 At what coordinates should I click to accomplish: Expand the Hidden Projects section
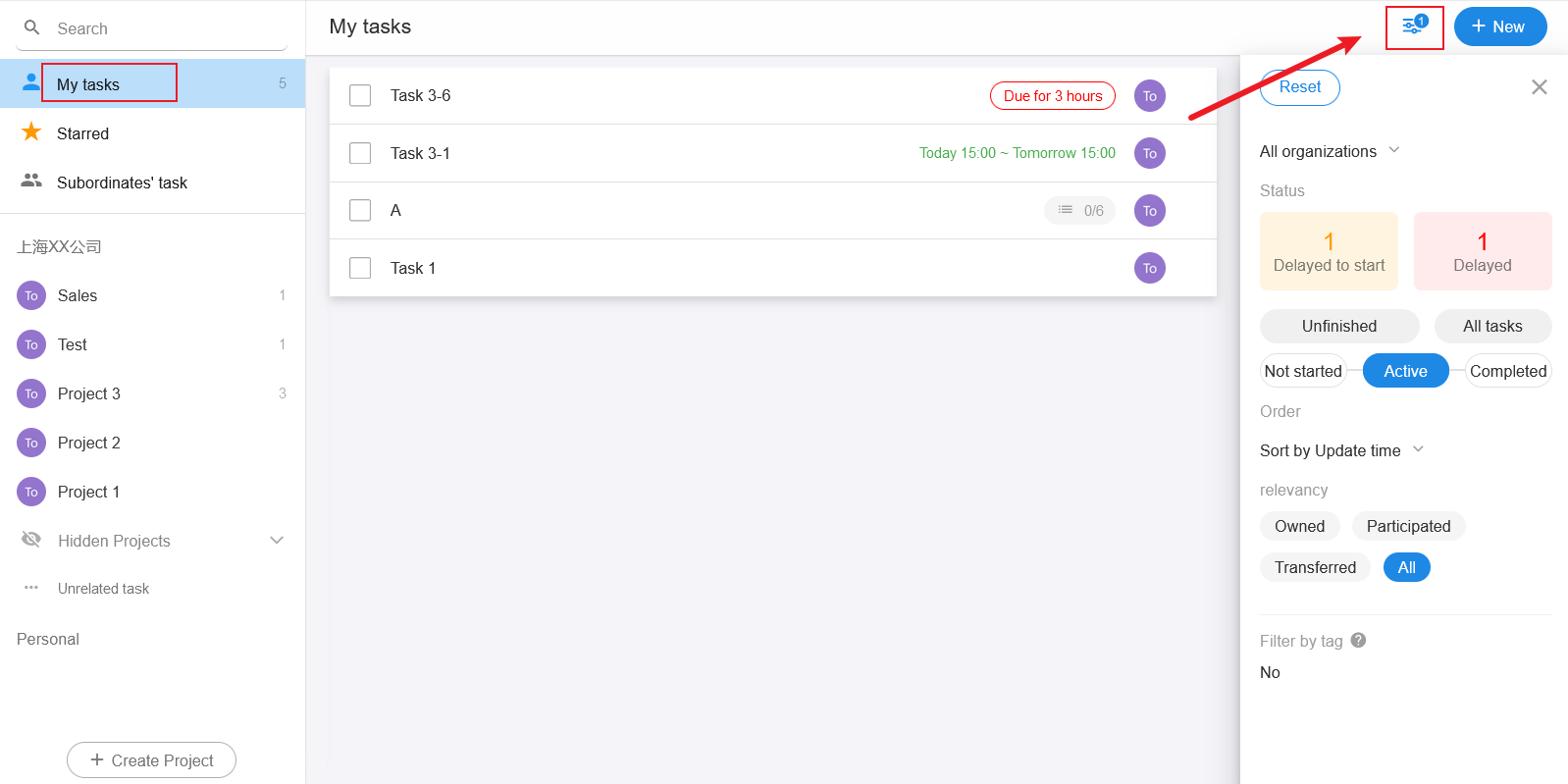point(277,541)
